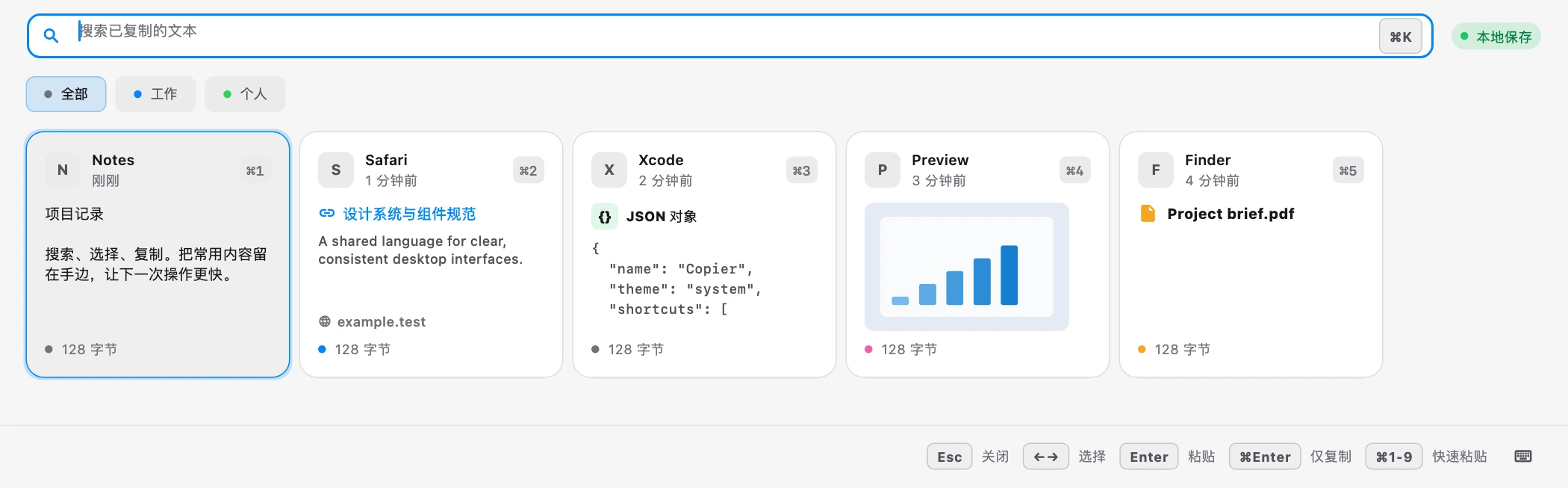Click the Safari app letter icon
The image size is (1568, 488).
[x=336, y=170]
